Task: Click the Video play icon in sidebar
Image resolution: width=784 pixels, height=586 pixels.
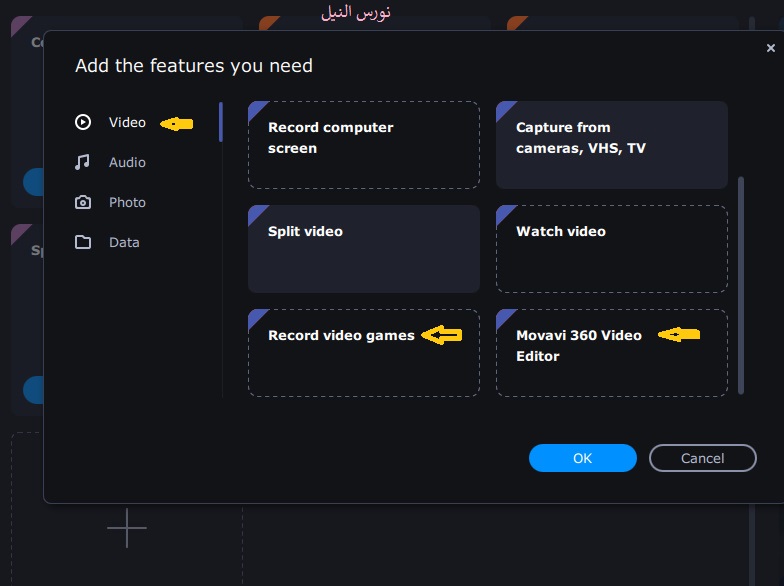Action: [83, 122]
